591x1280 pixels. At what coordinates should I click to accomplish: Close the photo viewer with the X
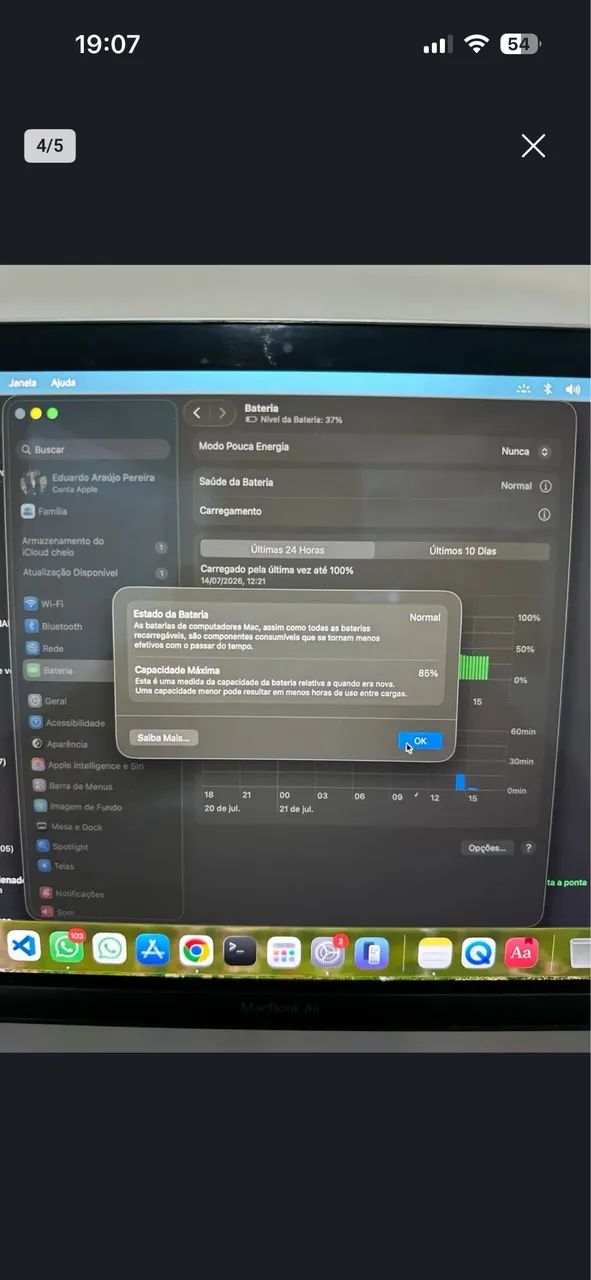pyautogui.click(x=533, y=146)
